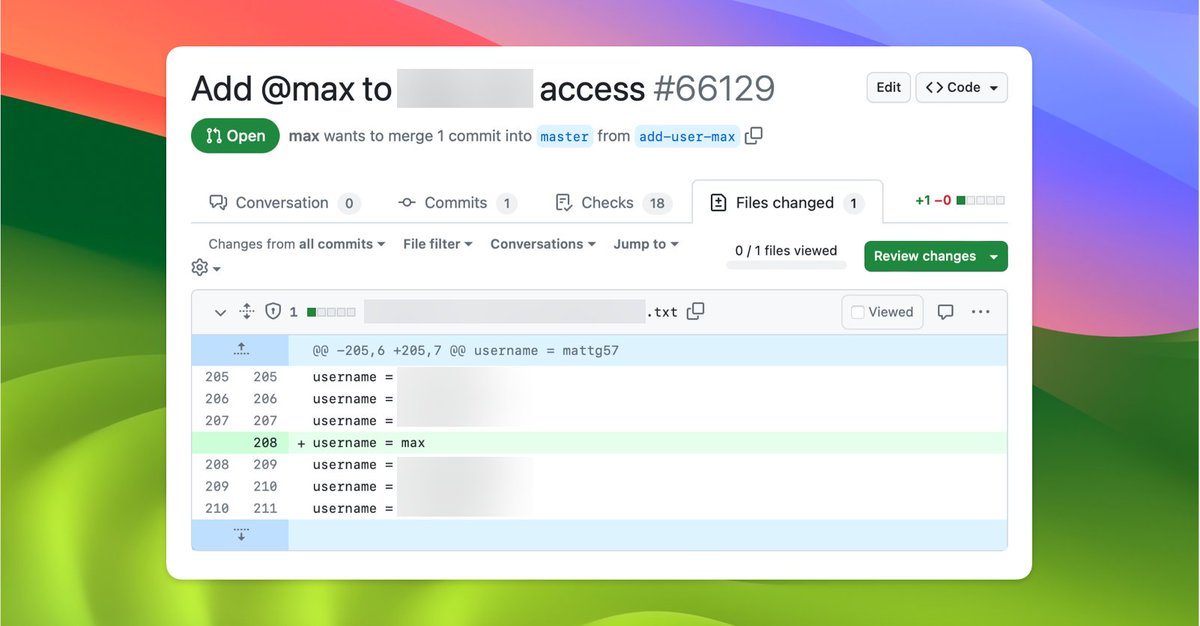
Task: Copy the add-user-max branch name
Action: pos(754,136)
